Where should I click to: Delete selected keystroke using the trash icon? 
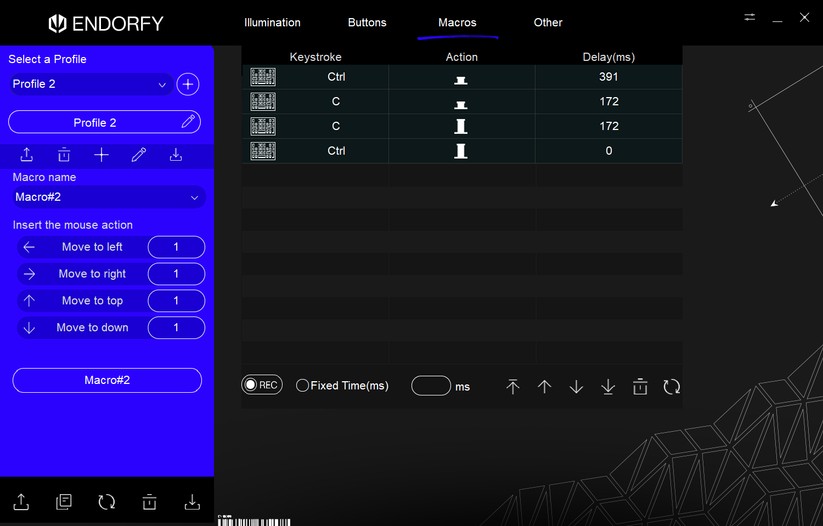point(640,387)
